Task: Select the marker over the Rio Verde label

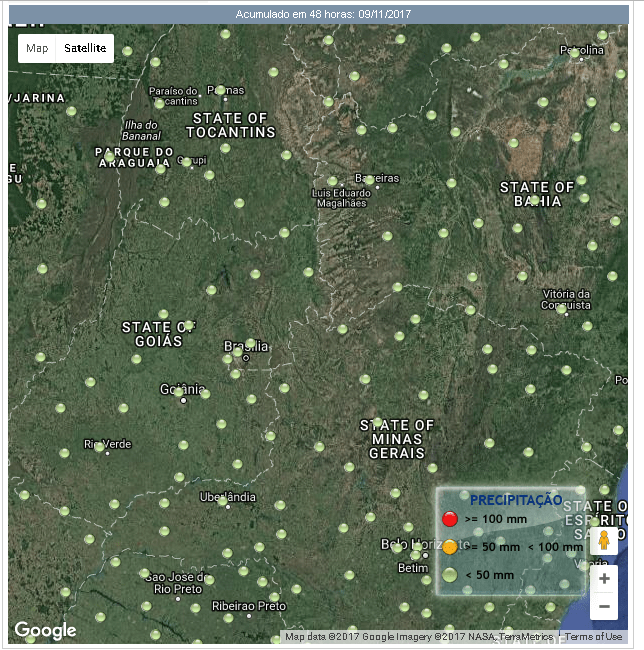Action: click(x=99, y=446)
